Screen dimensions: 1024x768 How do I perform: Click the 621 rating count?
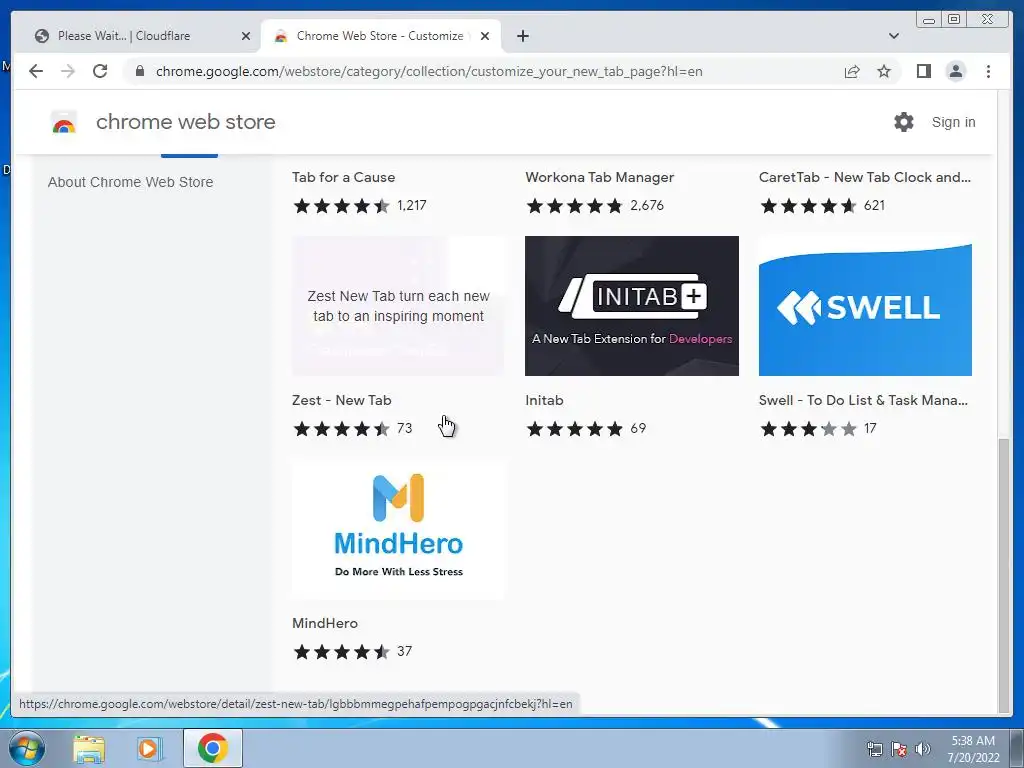click(x=874, y=206)
